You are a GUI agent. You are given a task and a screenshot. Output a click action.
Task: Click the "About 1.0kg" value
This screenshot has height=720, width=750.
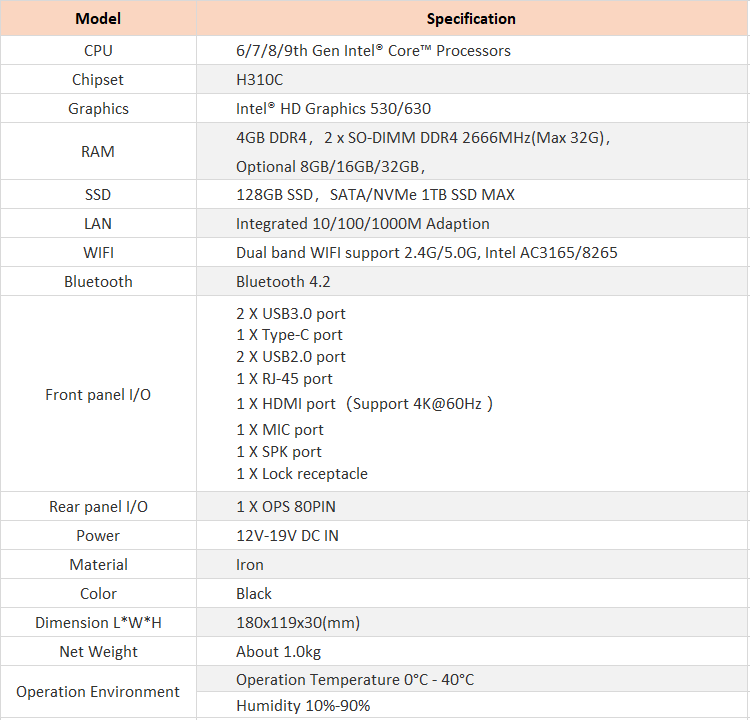click(278, 652)
